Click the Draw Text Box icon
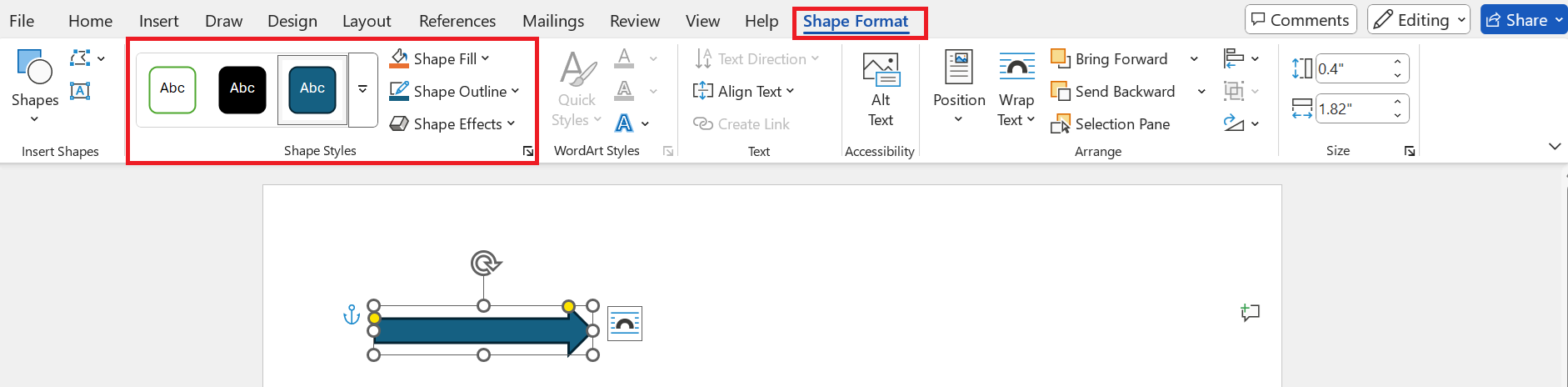Image resolution: width=1568 pixels, height=387 pixels. [x=80, y=91]
